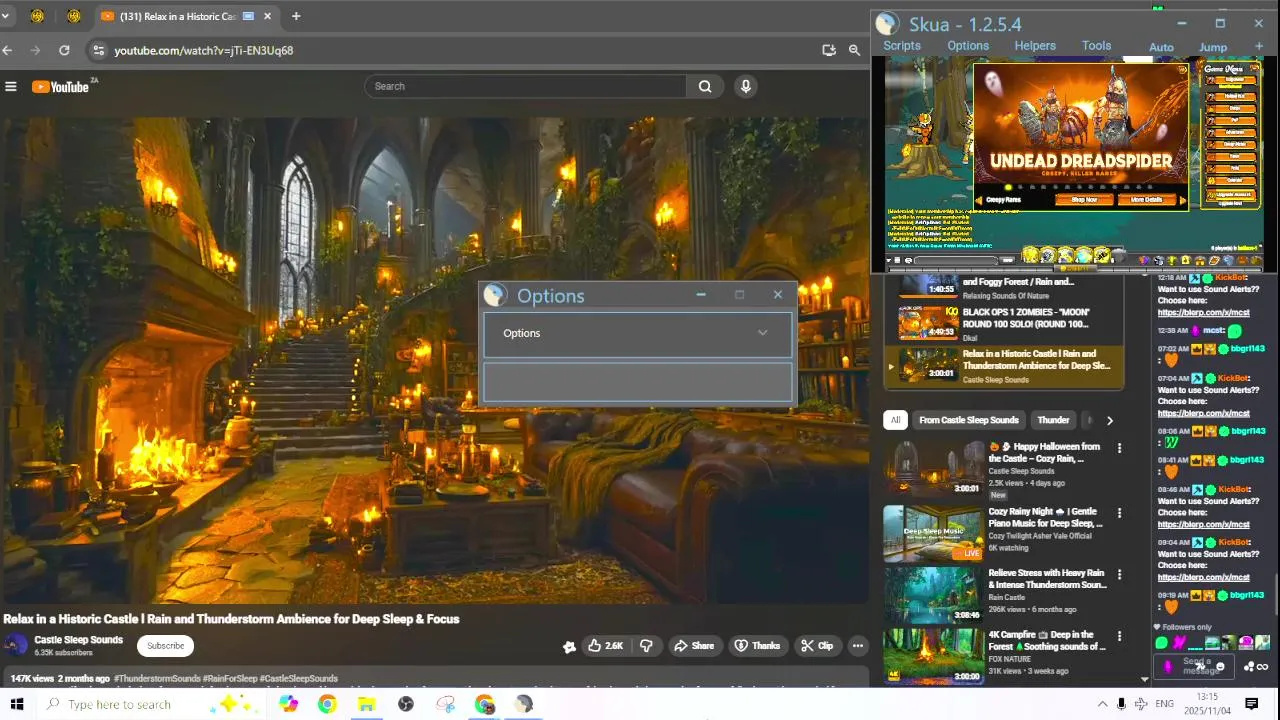
Task: Open Skua Scripts menu
Action: 902,46
